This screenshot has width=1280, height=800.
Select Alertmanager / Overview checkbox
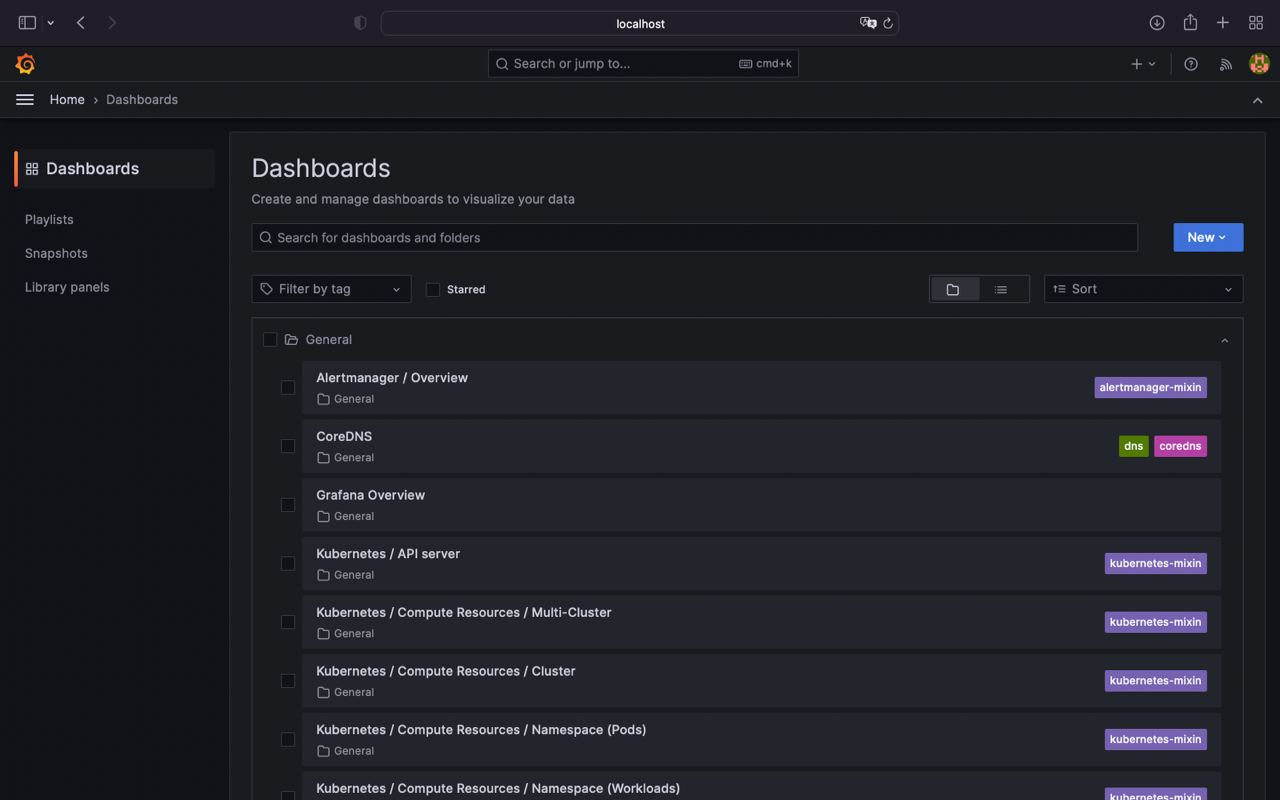[288, 387]
